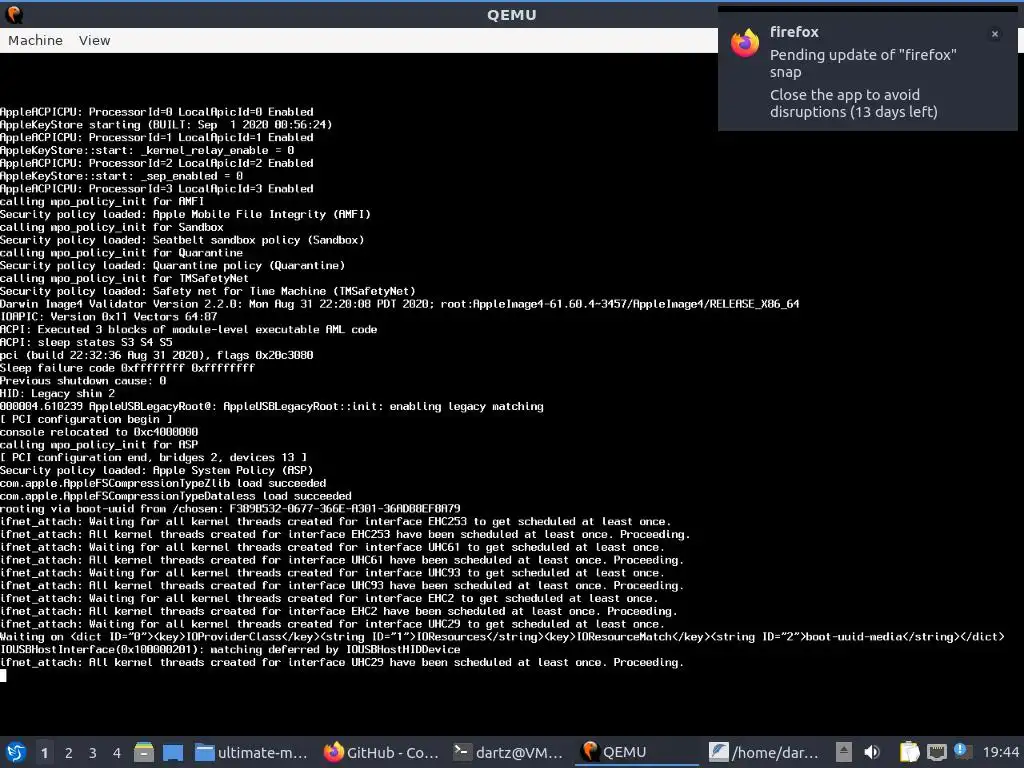Click the 'ACPI: sleep states S3 S4 S5' line

click(86, 342)
